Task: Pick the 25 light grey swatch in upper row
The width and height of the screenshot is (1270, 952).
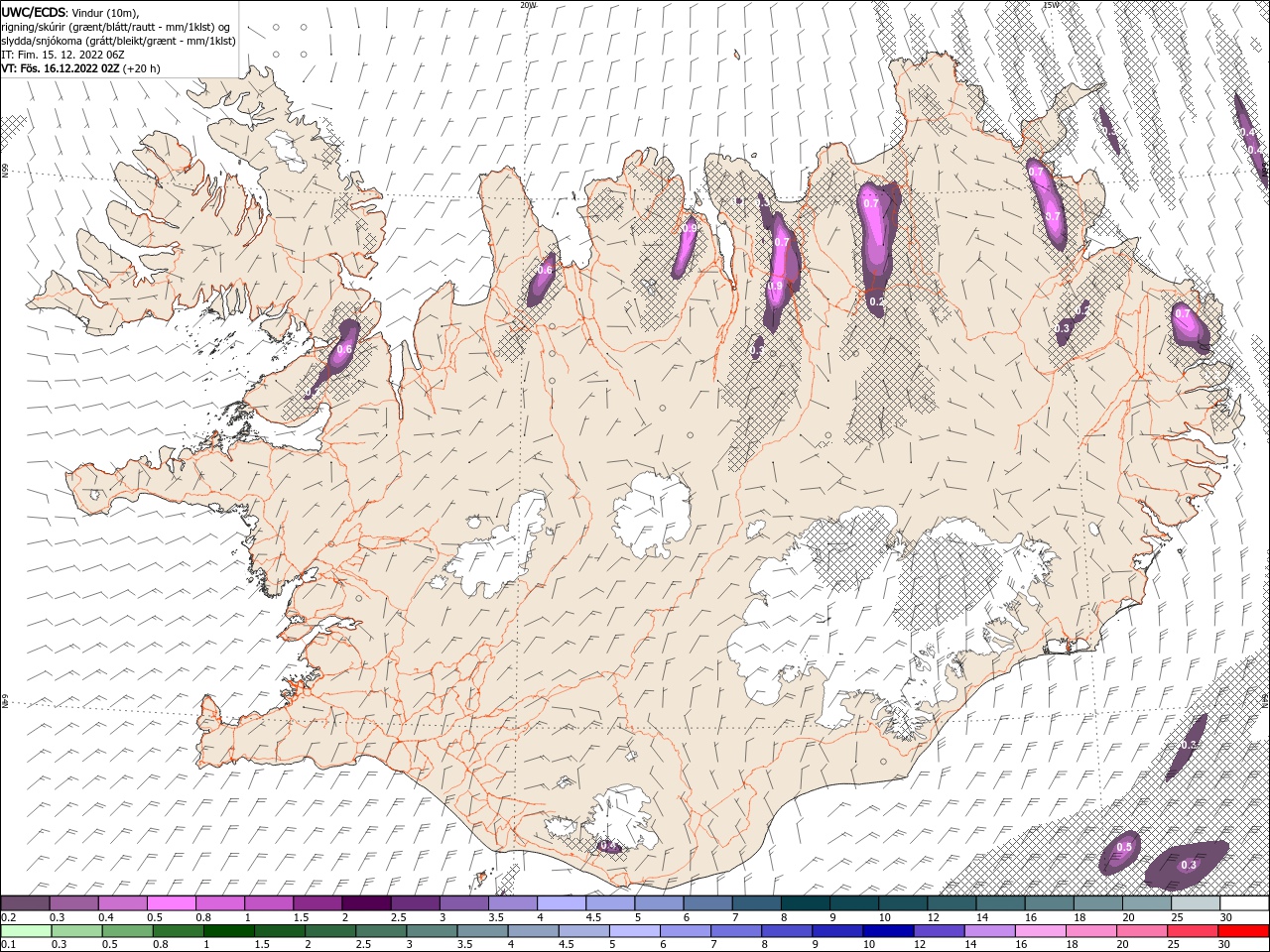Action: click(x=1196, y=903)
